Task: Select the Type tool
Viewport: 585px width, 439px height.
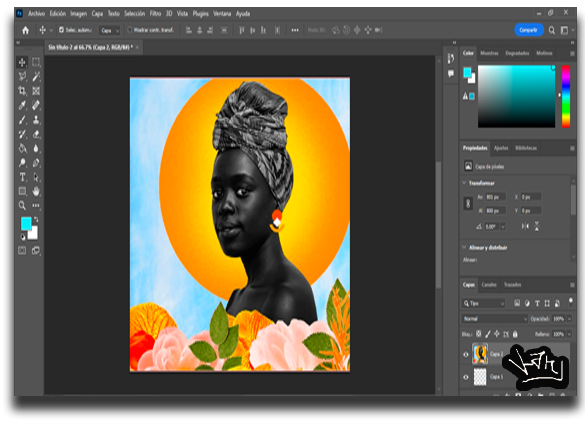Action: [x=22, y=177]
